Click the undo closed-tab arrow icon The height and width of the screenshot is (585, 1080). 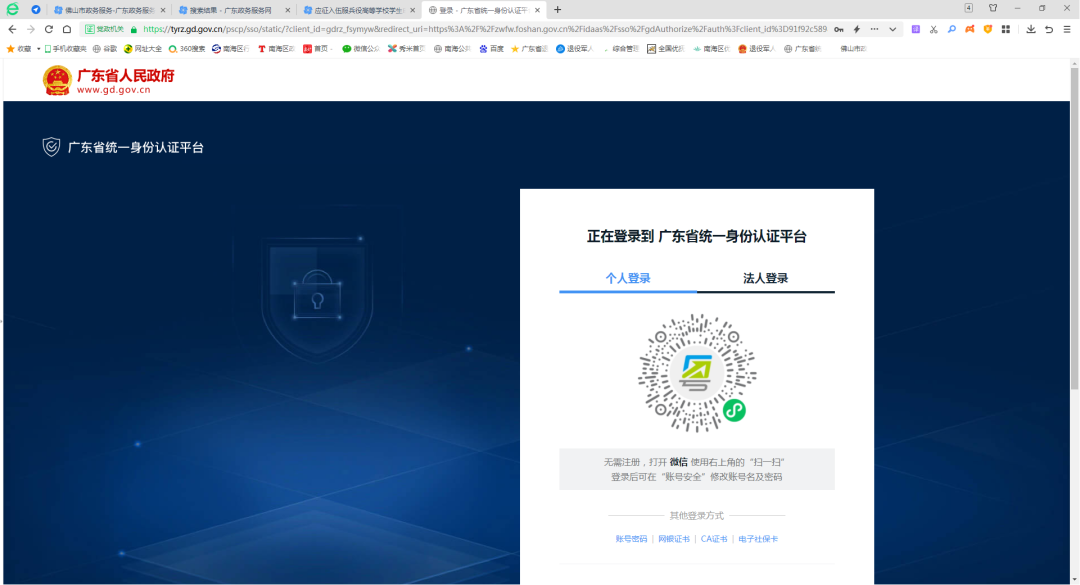pos(1048,29)
